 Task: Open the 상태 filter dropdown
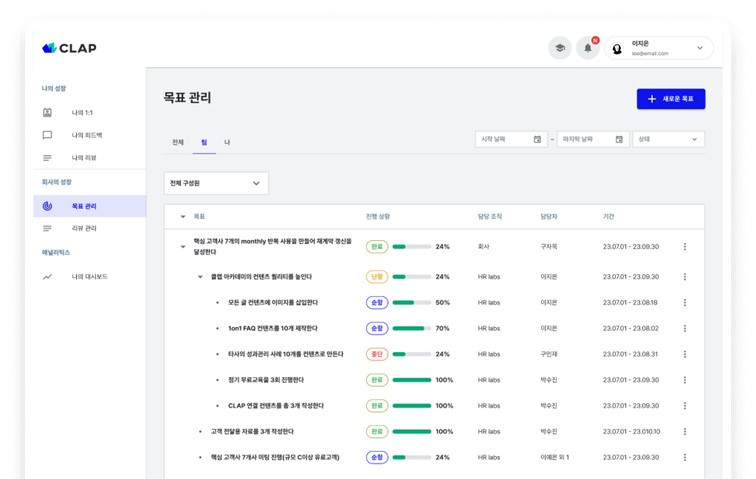(668, 139)
